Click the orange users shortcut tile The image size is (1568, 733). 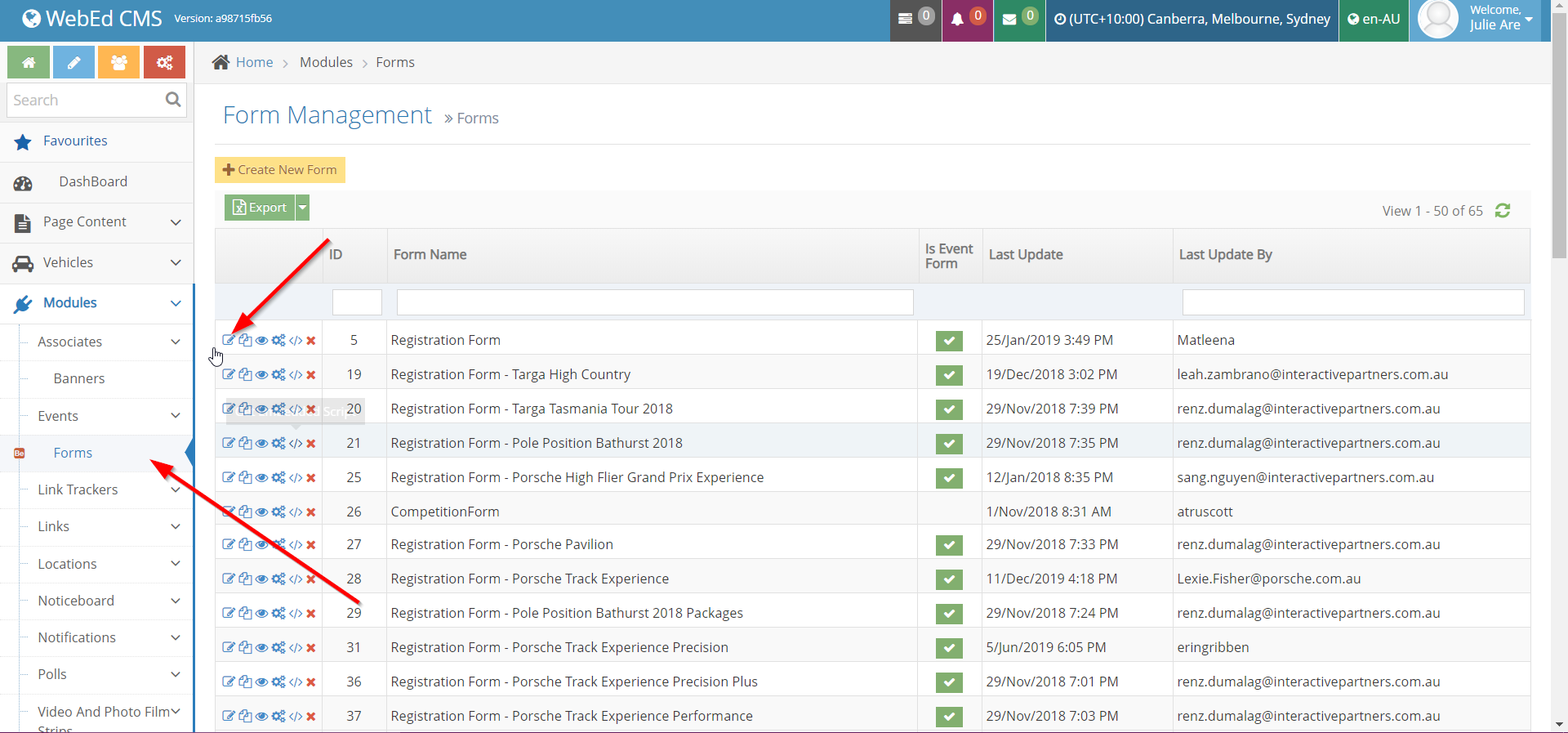118,62
